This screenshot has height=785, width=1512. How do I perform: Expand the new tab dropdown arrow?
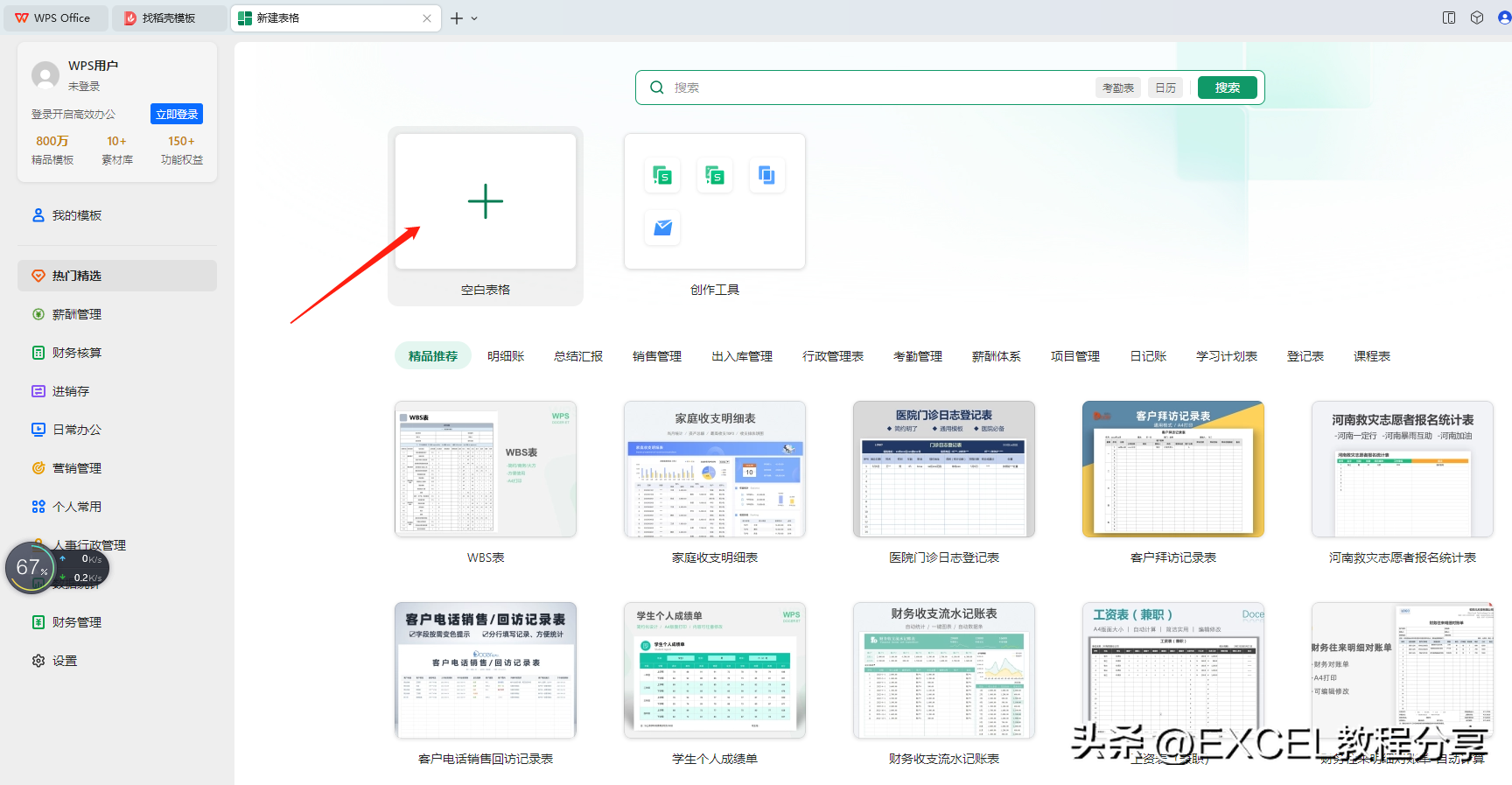[474, 18]
